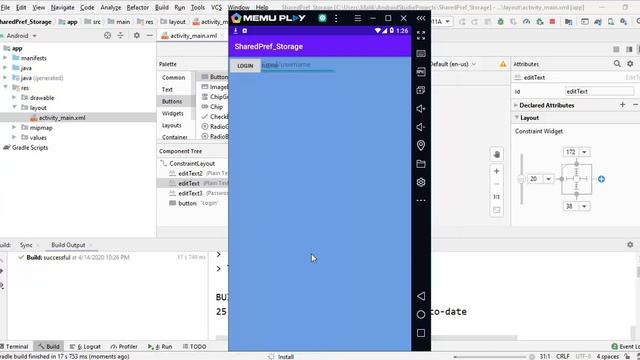
Task: Select activity_main.xml in project tree
Action: [x=62, y=118]
